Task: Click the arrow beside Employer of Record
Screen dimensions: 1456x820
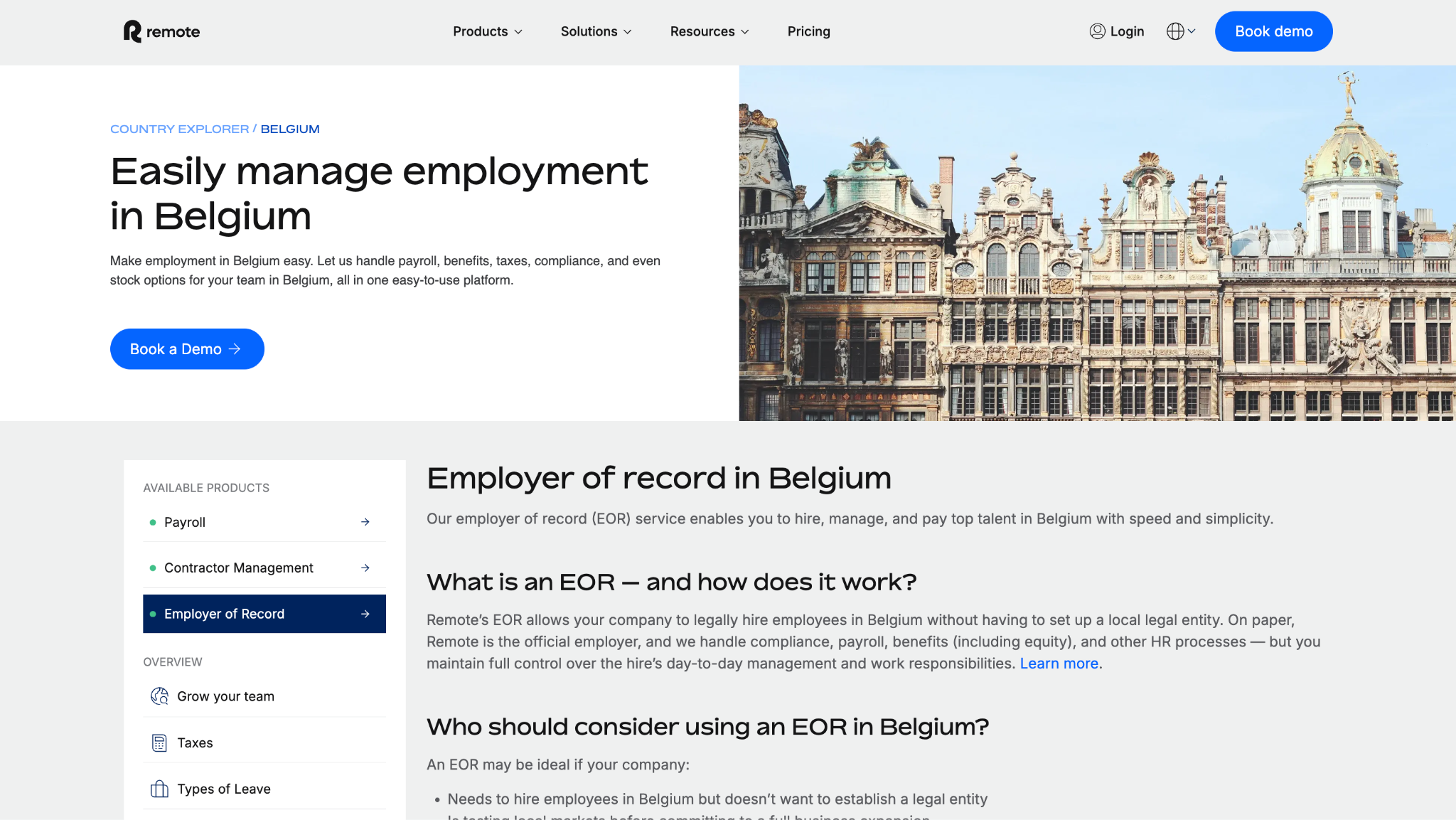Action: [x=365, y=614]
